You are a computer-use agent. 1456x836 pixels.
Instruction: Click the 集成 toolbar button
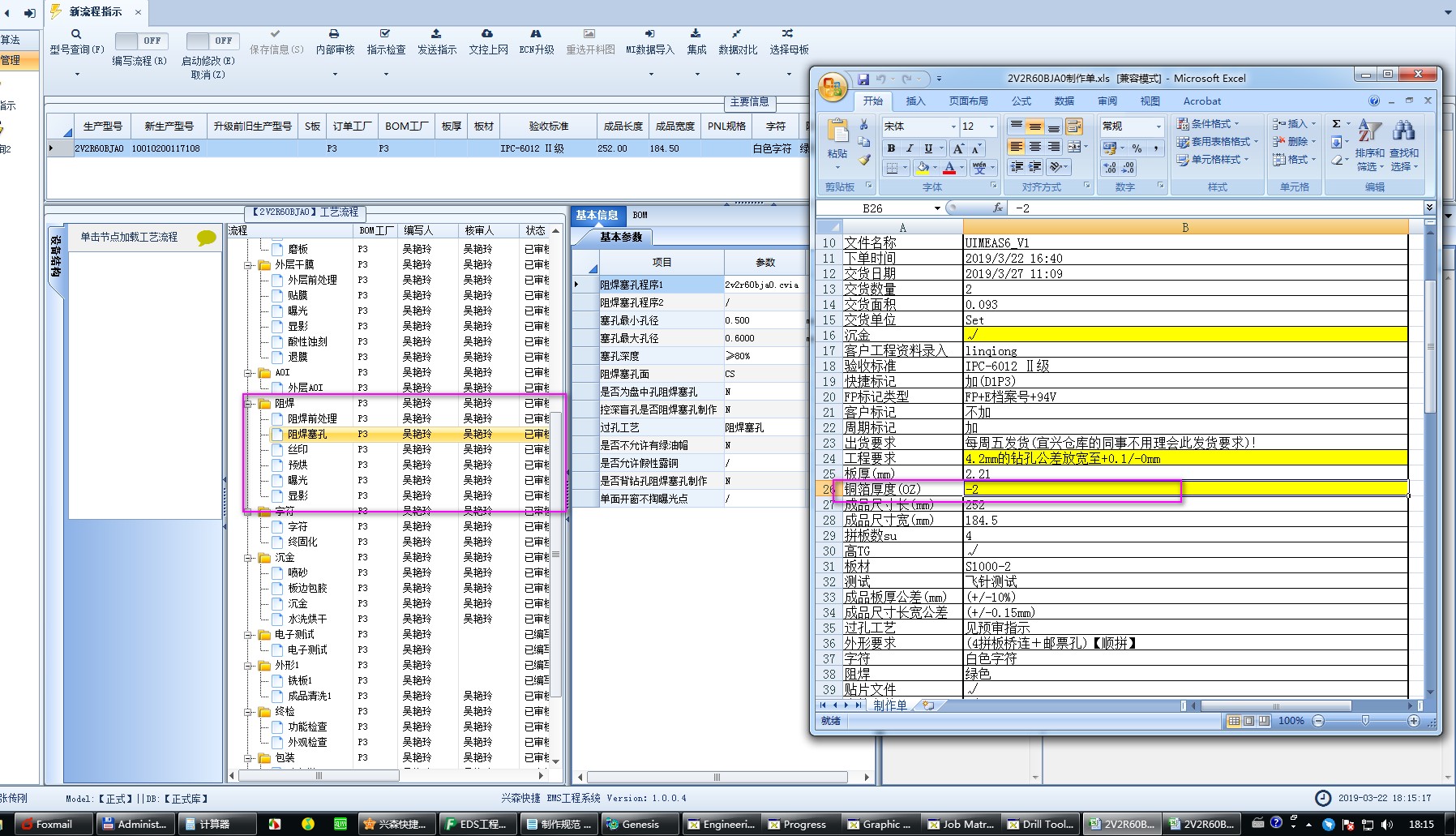pos(696,42)
